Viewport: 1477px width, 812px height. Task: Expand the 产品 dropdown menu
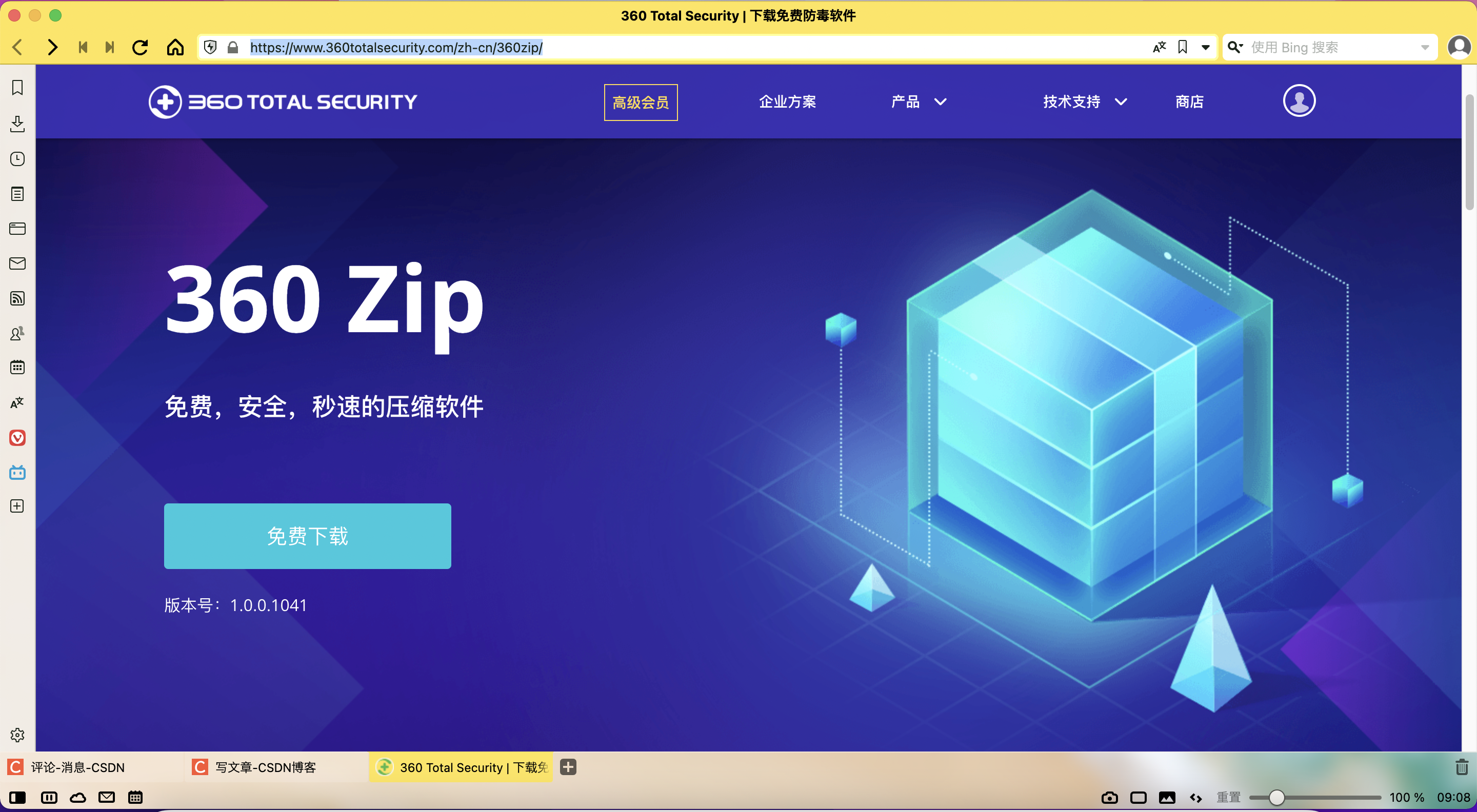919,101
